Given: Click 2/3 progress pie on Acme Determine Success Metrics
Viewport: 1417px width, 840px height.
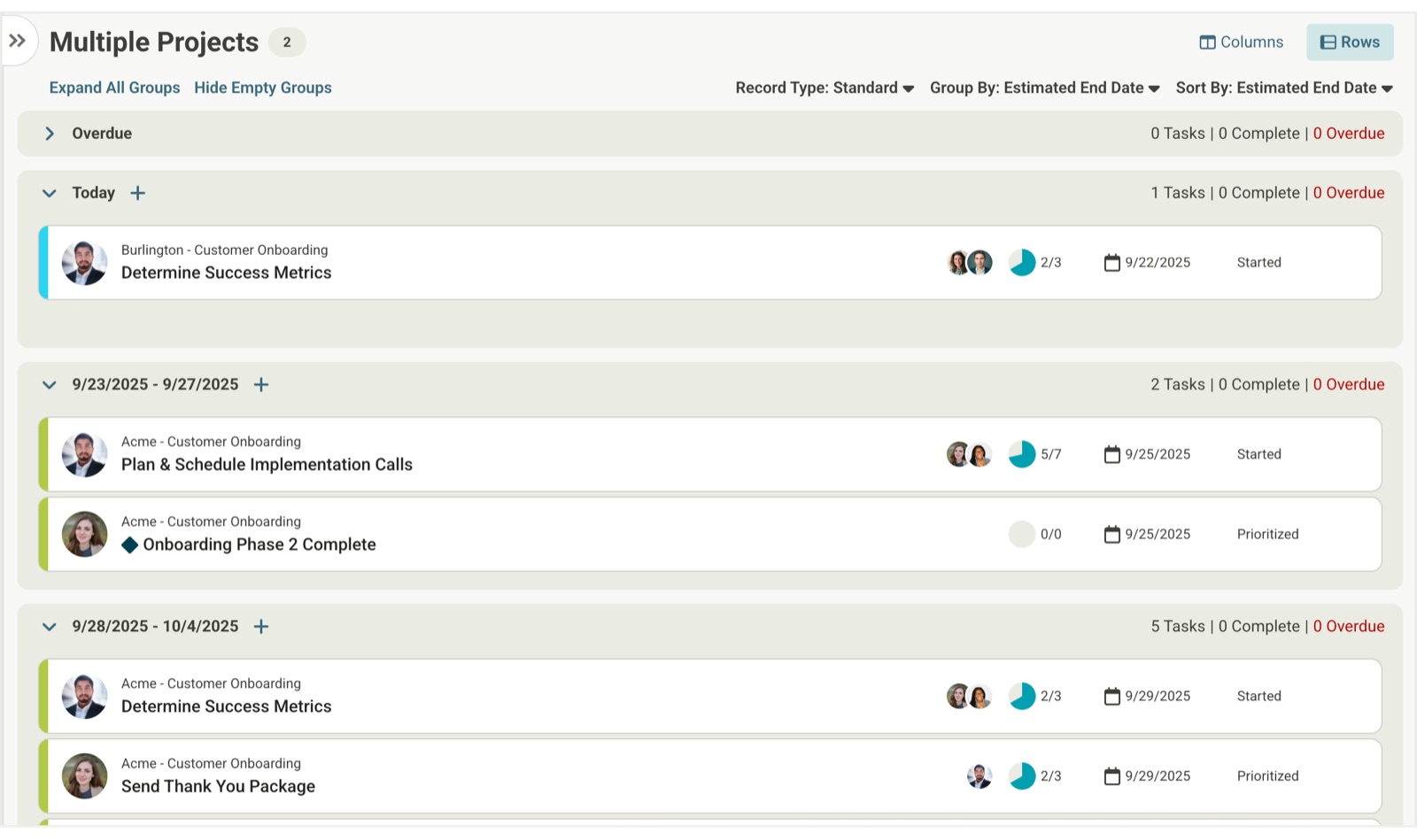Looking at the screenshot, I should tap(1022, 696).
